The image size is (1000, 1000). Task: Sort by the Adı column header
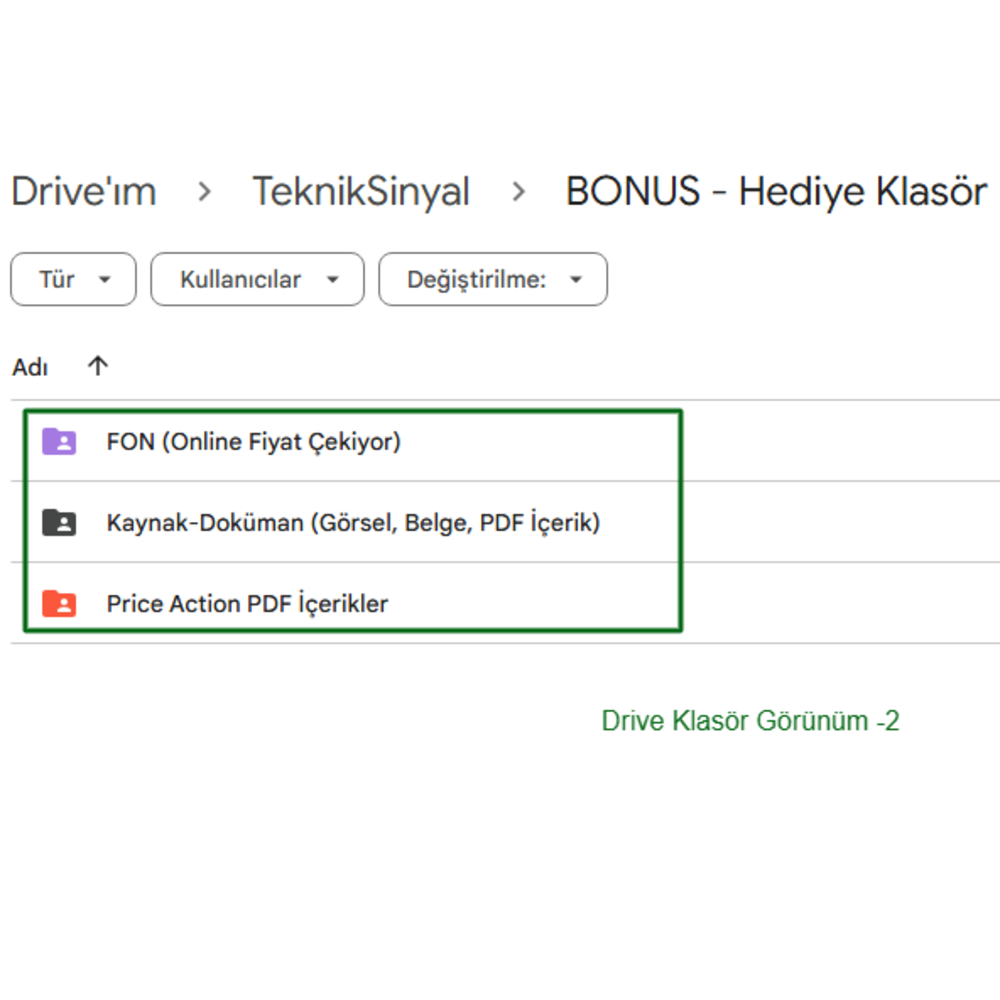coord(30,367)
